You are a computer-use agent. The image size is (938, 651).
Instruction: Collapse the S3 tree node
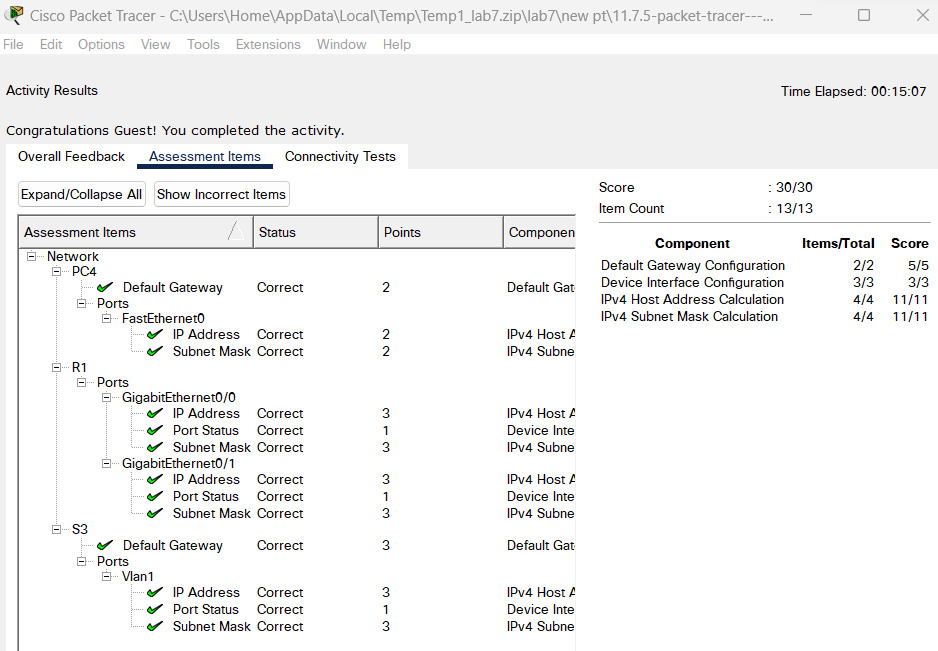tap(56, 529)
